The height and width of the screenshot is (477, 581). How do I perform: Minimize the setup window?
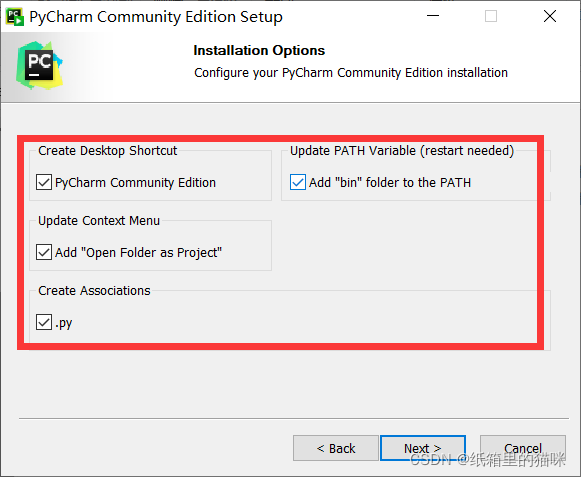tap(433, 16)
